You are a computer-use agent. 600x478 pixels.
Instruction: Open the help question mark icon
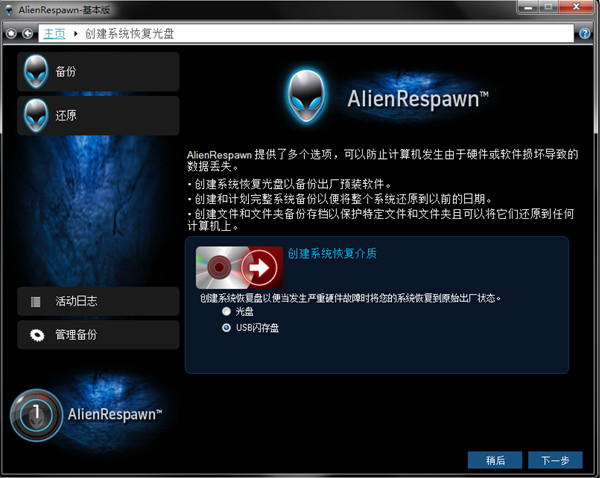pyautogui.click(x=584, y=34)
